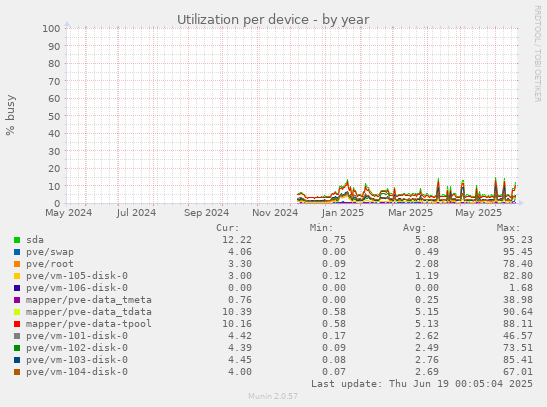Click the 'Last update' timestamp text
547x407 pixels.
(x=422, y=384)
